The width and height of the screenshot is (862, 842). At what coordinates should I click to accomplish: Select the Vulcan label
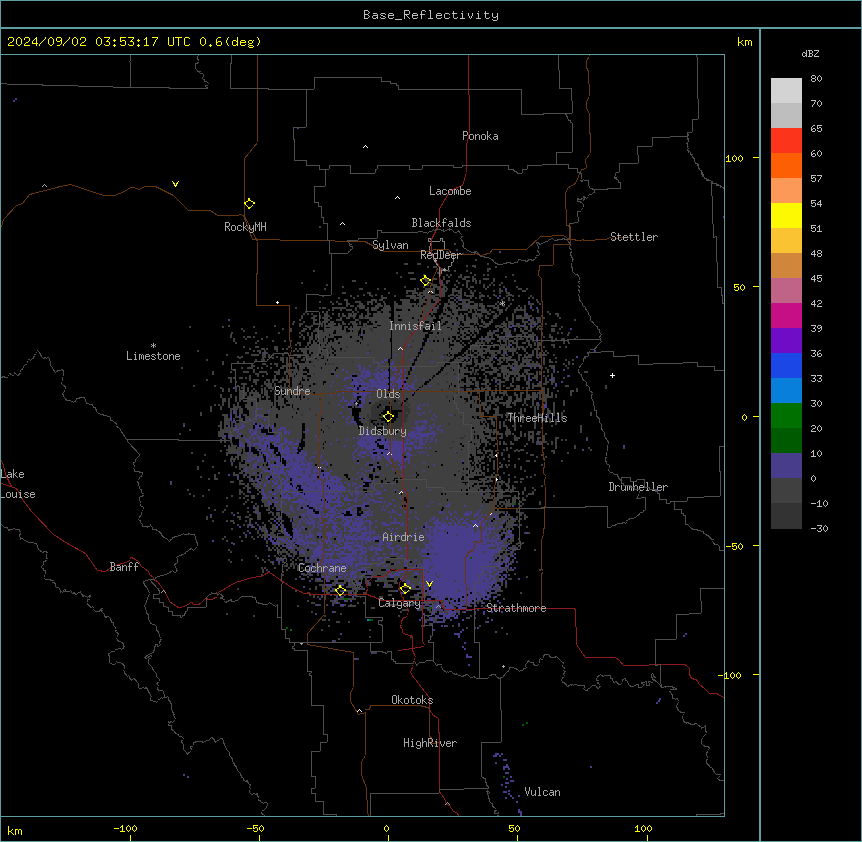542,792
